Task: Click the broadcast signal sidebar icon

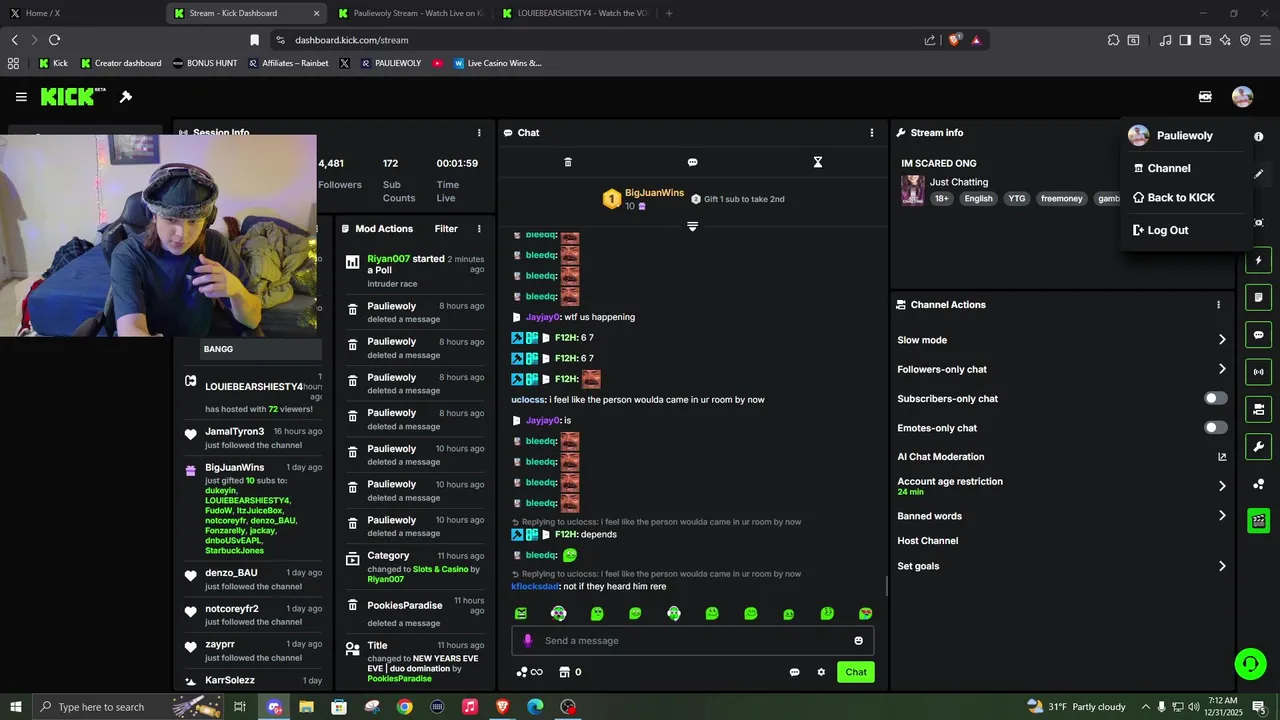Action: pos(1259,372)
